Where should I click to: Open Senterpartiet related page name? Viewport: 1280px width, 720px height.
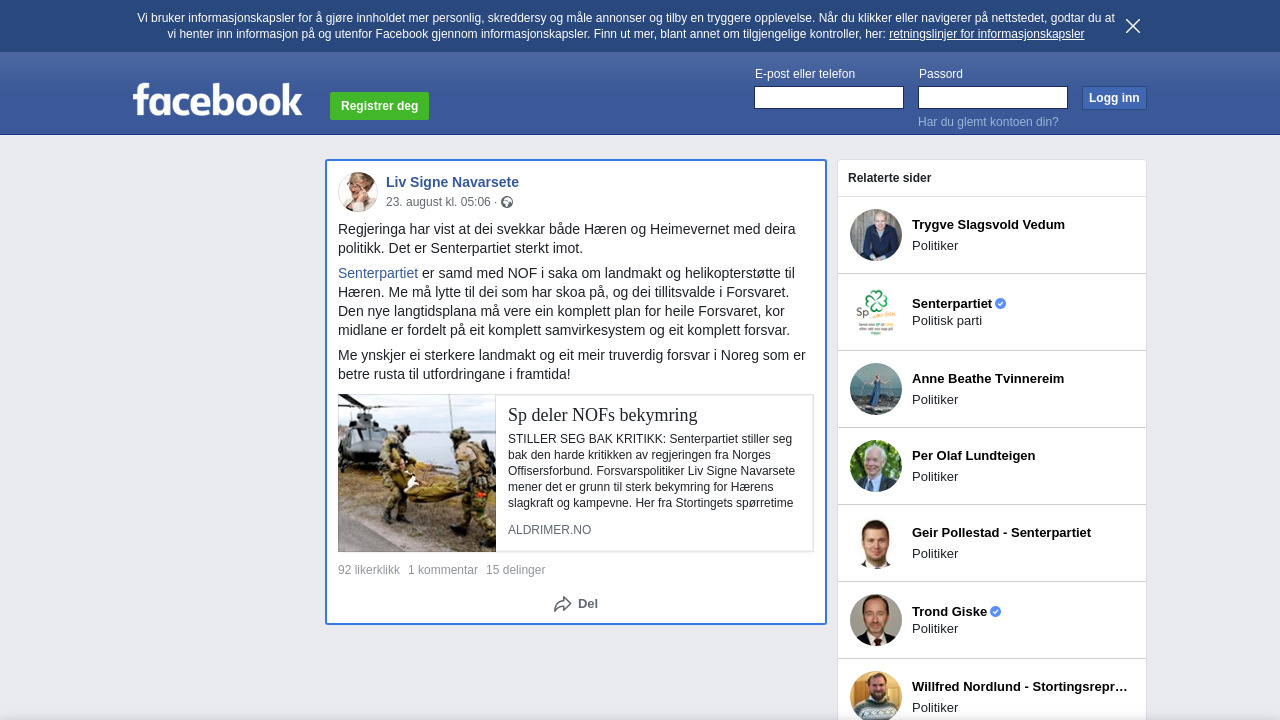click(x=952, y=303)
